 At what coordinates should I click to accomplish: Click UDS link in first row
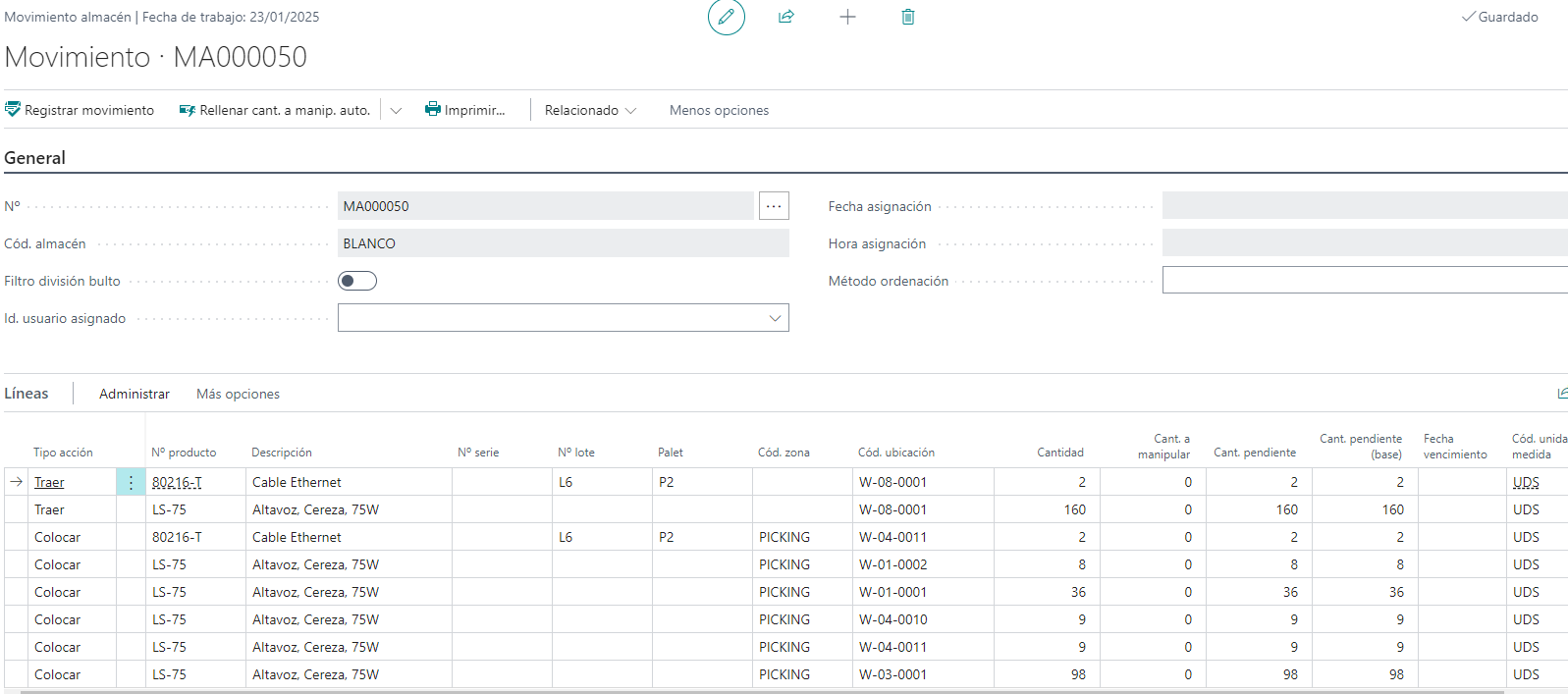(1526, 482)
